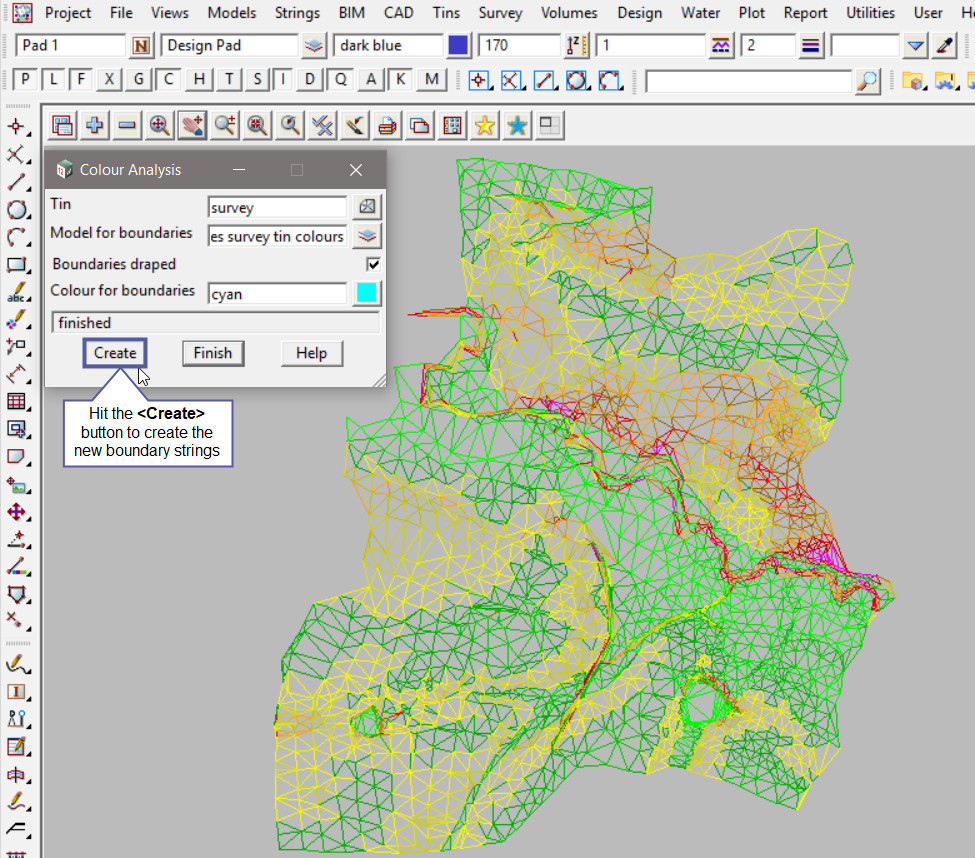Click the yellow star favourites icon
The width and height of the screenshot is (975, 858).
point(484,125)
